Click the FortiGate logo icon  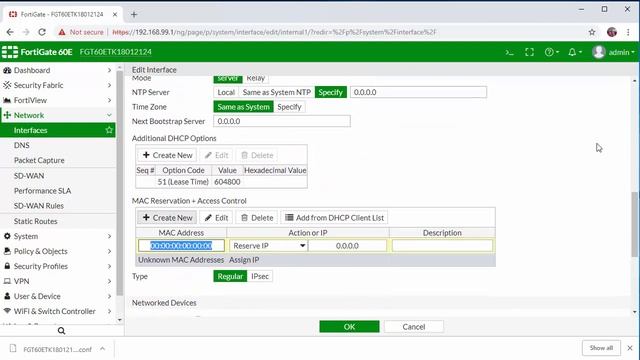coord(10,52)
